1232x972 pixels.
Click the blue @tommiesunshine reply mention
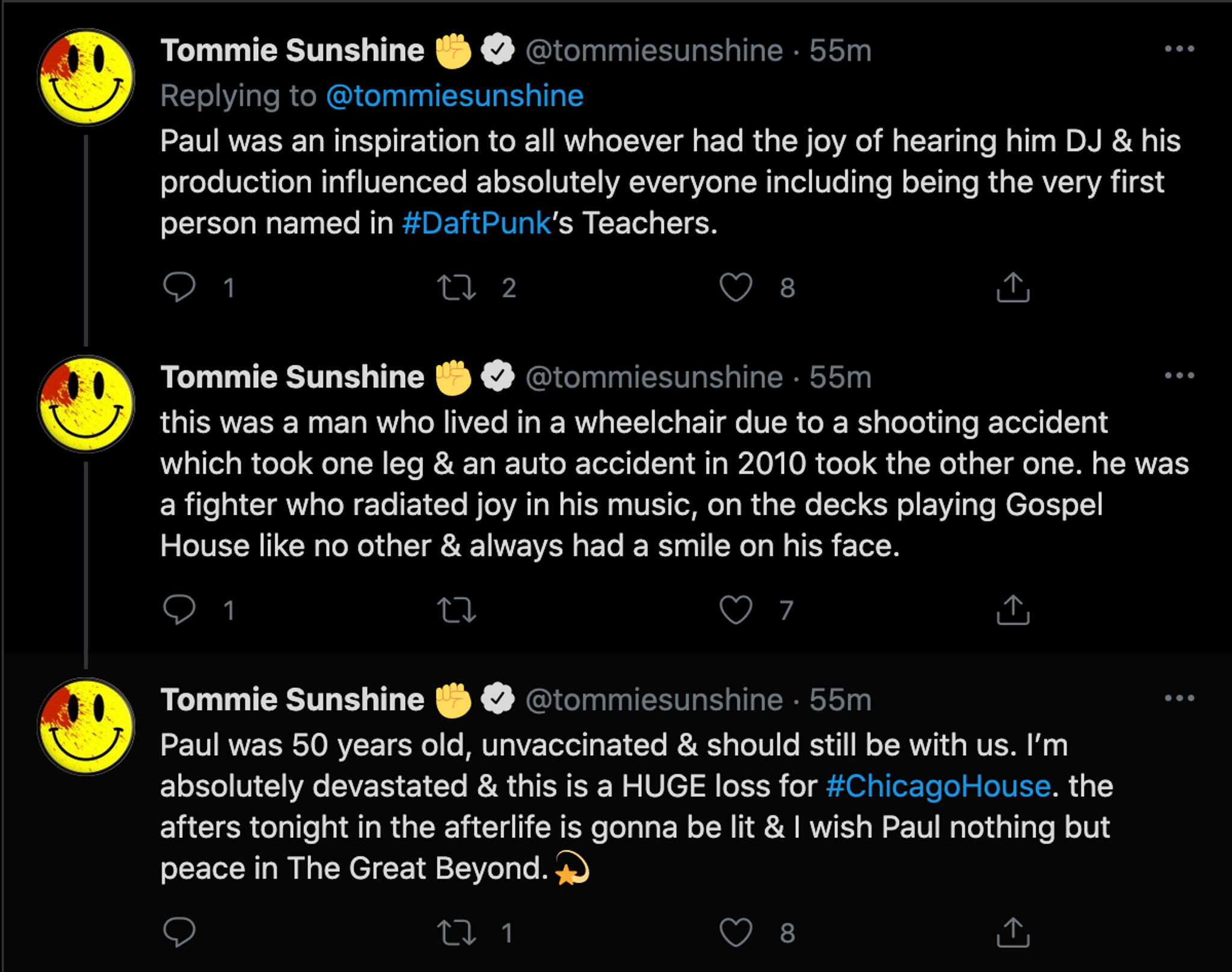[x=455, y=96]
